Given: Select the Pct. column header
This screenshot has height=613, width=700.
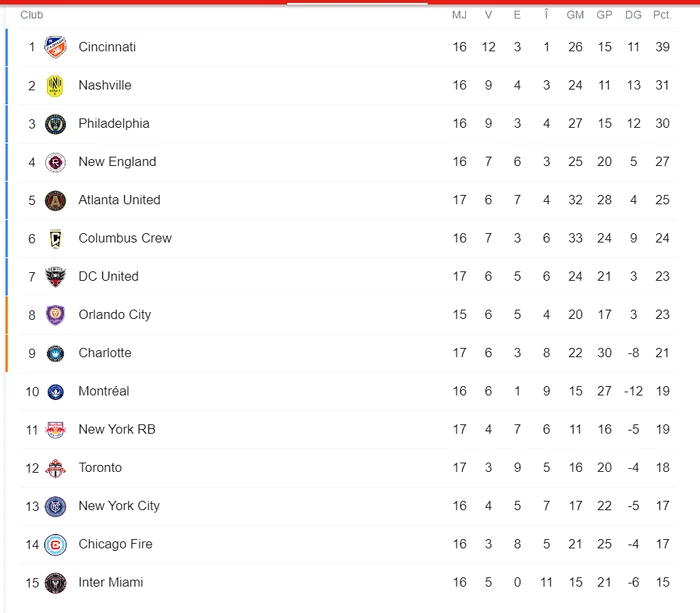Looking at the screenshot, I should 662,15.
